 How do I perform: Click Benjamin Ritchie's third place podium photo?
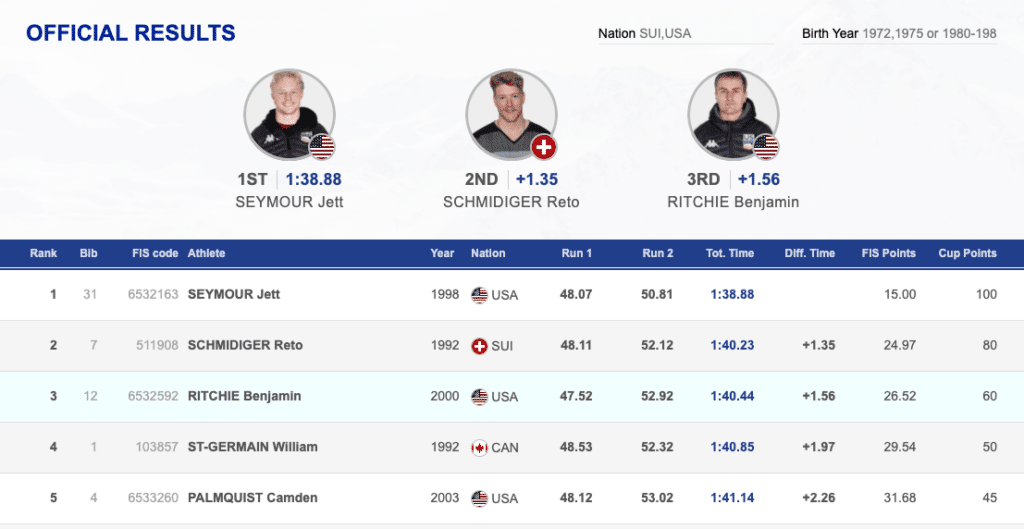tap(732, 113)
